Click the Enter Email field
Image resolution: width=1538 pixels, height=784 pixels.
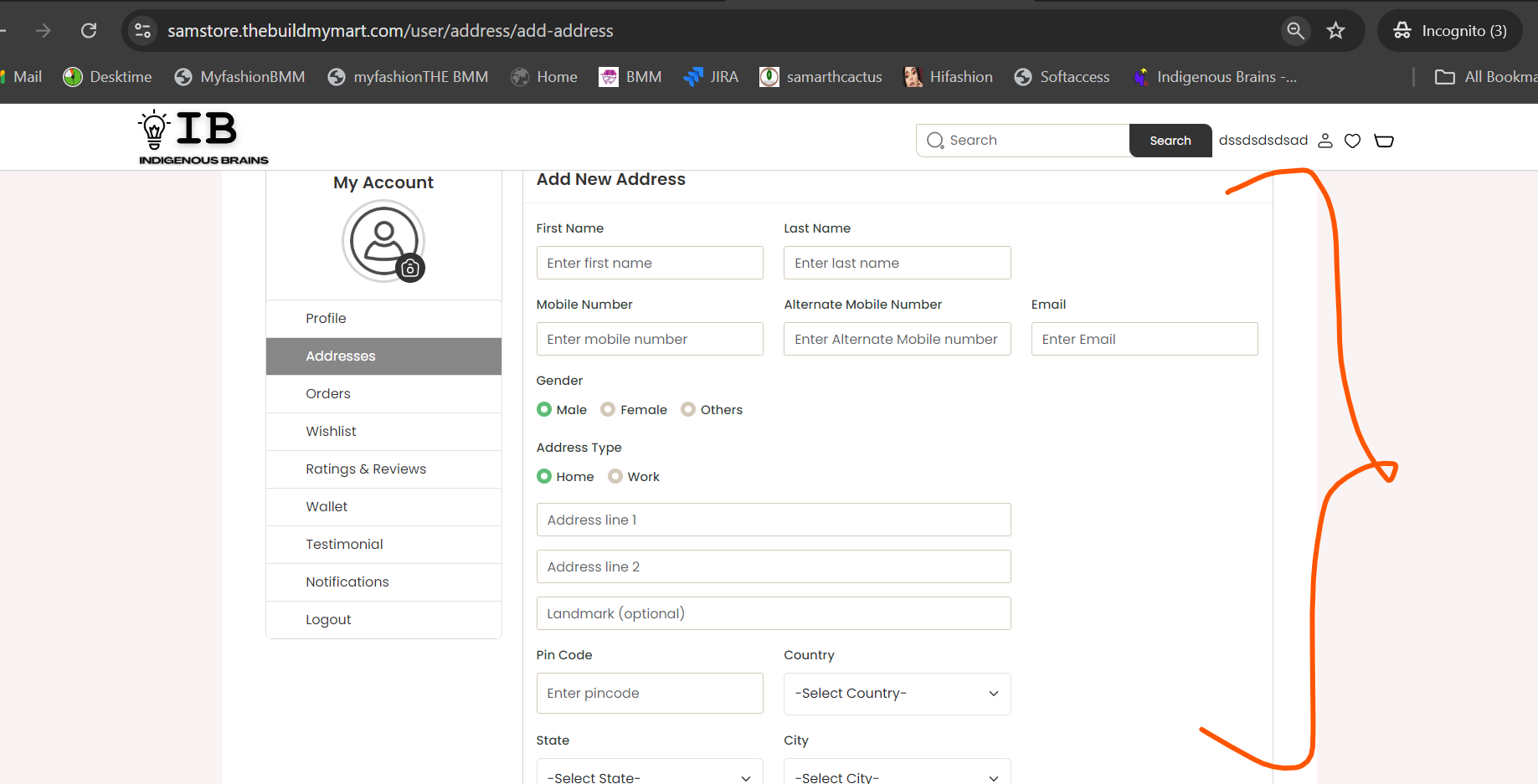(x=1144, y=339)
